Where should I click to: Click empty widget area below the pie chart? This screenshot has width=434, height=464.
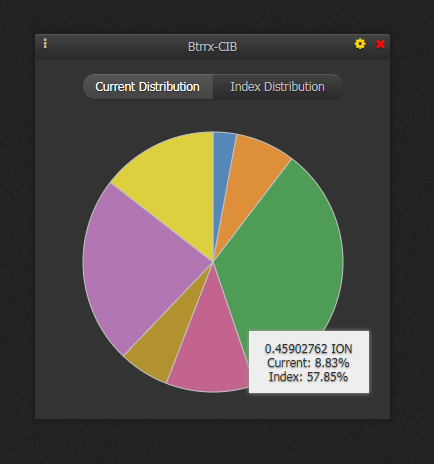coord(213,406)
